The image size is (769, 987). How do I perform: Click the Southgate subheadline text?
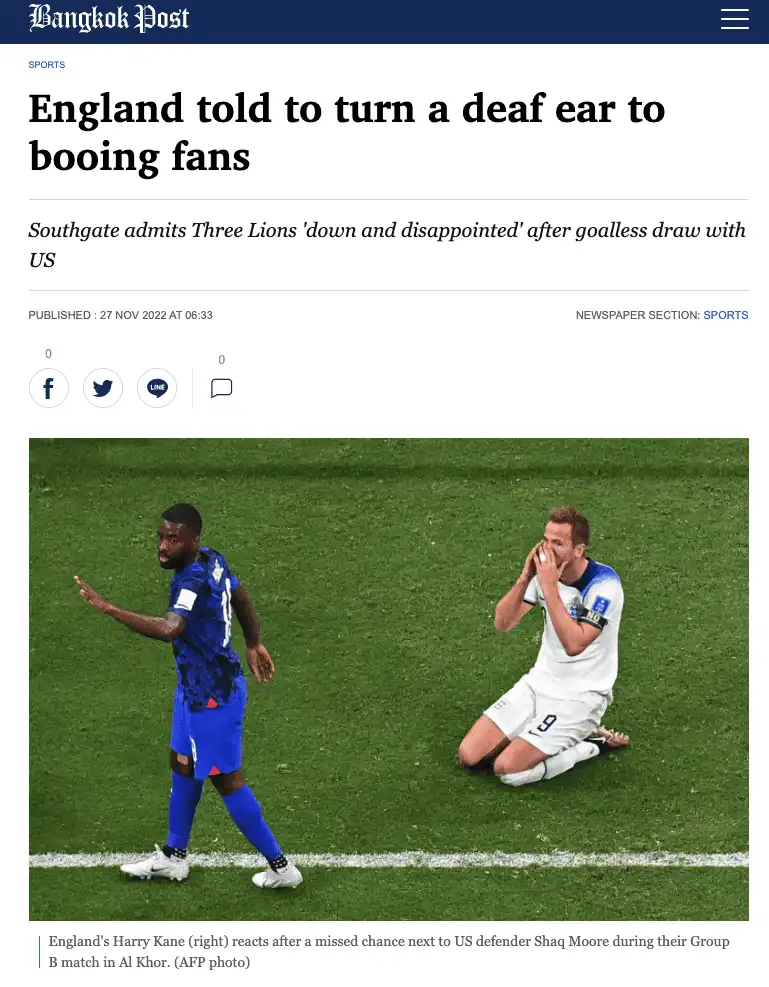tap(387, 245)
